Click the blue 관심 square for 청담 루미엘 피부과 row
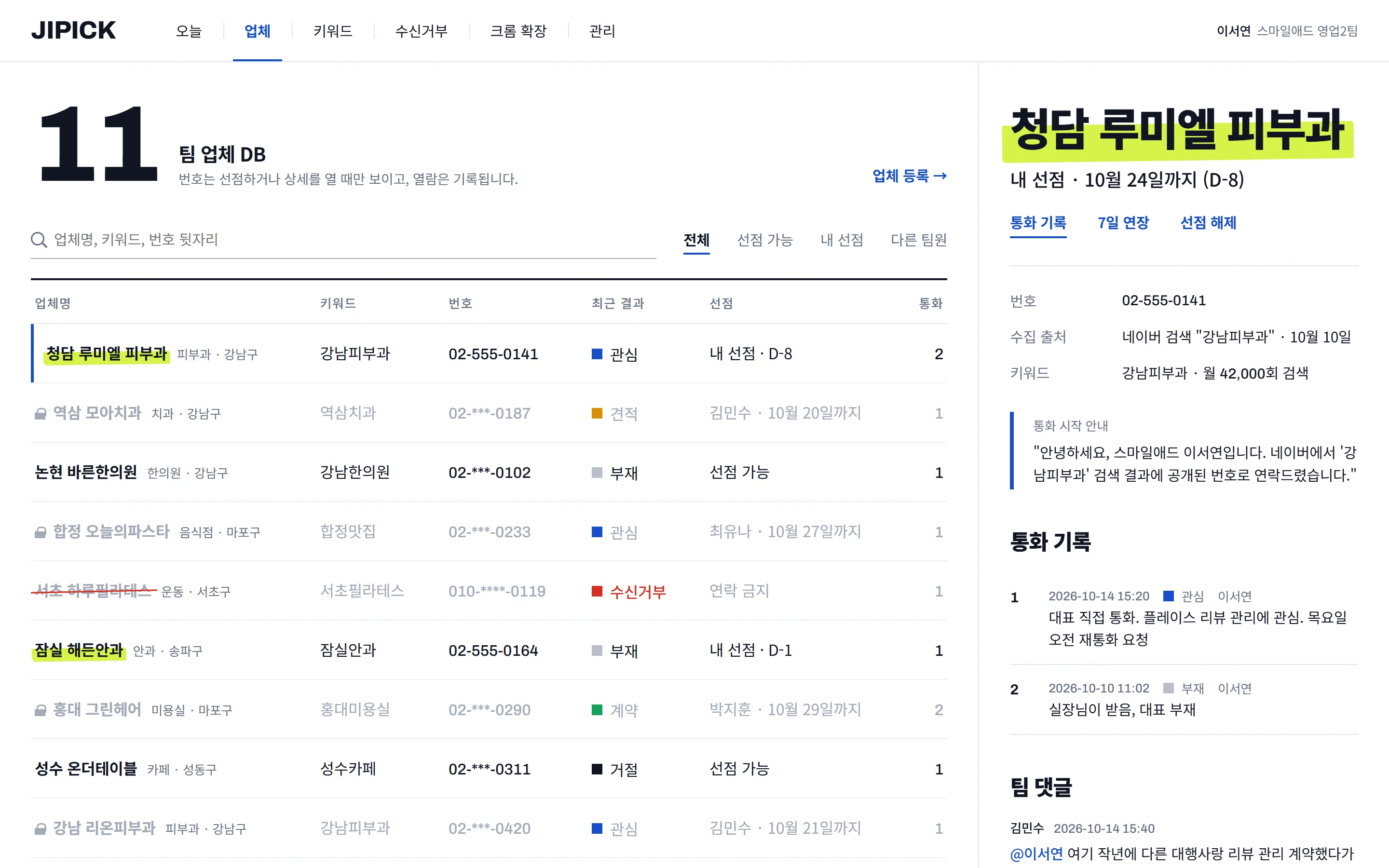Image resolution: width=1389 pixels, height=868 pixels. click(x=597, y=353)
